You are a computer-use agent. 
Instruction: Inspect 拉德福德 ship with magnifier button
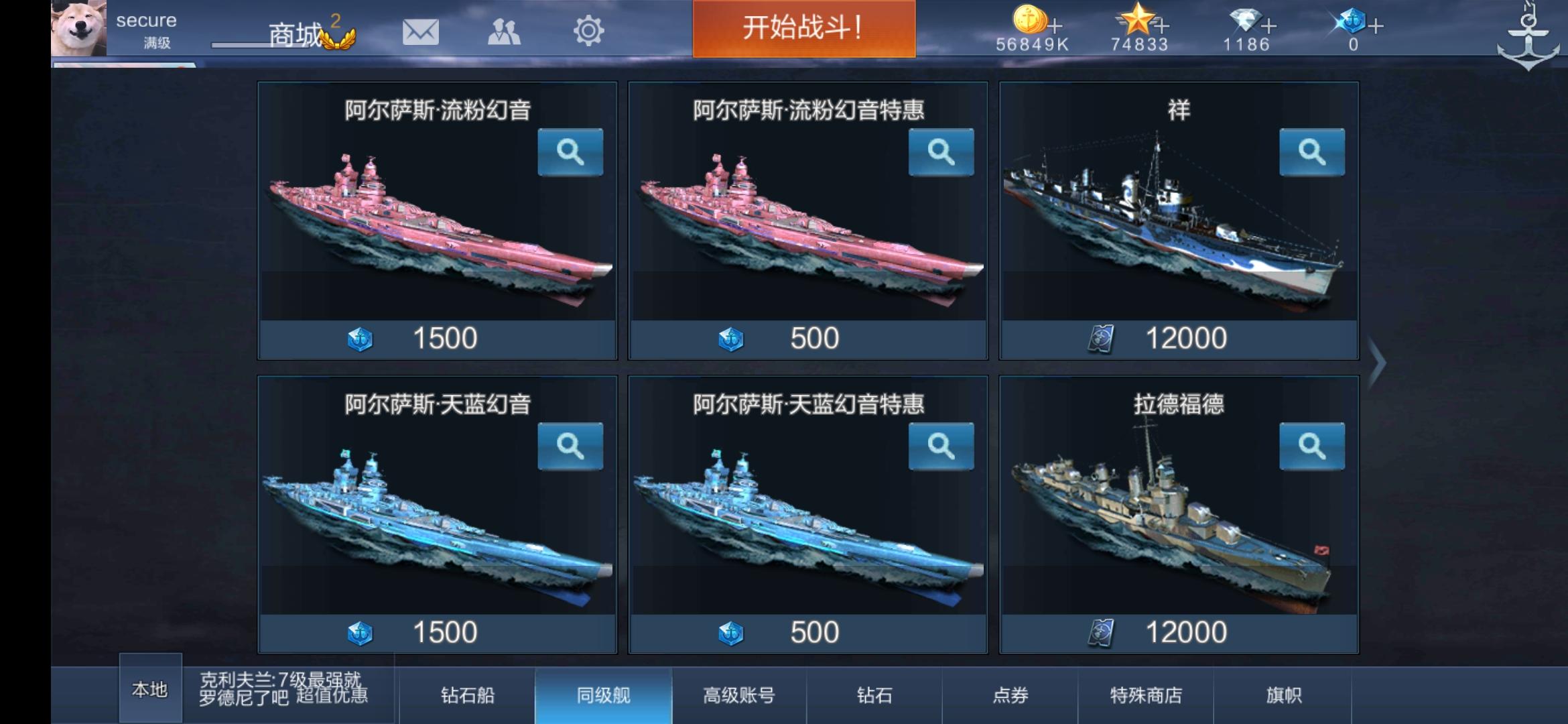(1312, 446)
